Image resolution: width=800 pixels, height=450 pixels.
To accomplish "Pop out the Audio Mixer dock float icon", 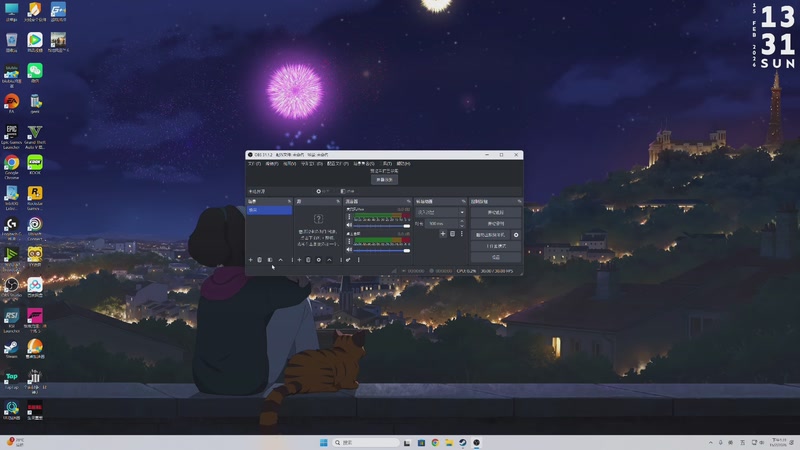I will click(x=409, y=202).
